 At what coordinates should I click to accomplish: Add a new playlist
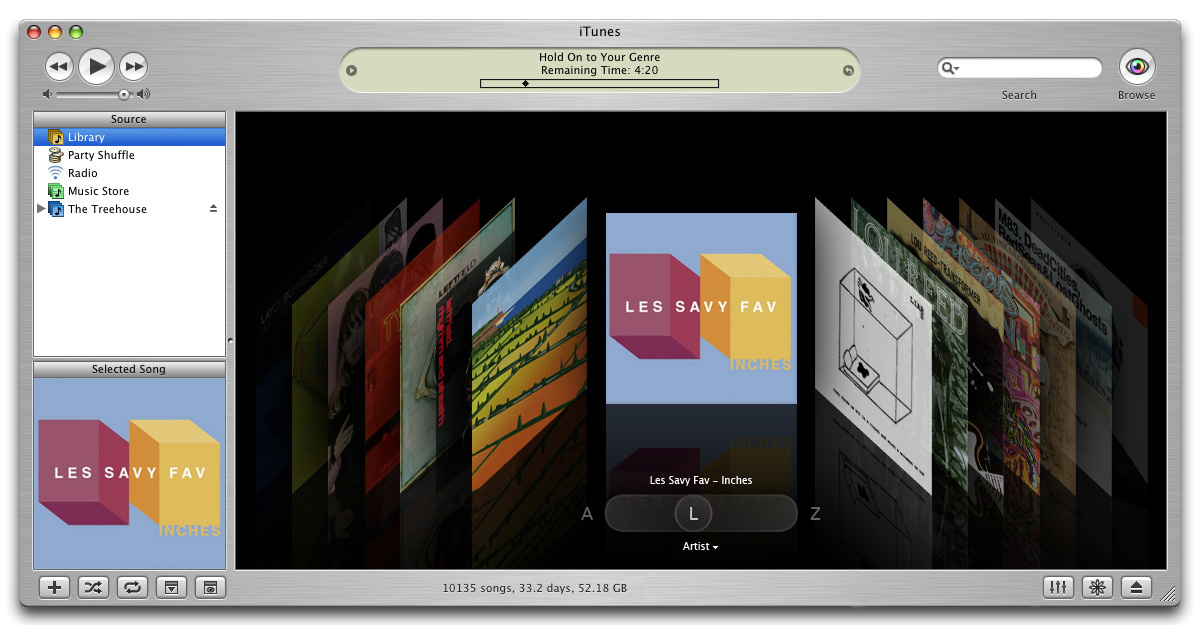(54, 587)
